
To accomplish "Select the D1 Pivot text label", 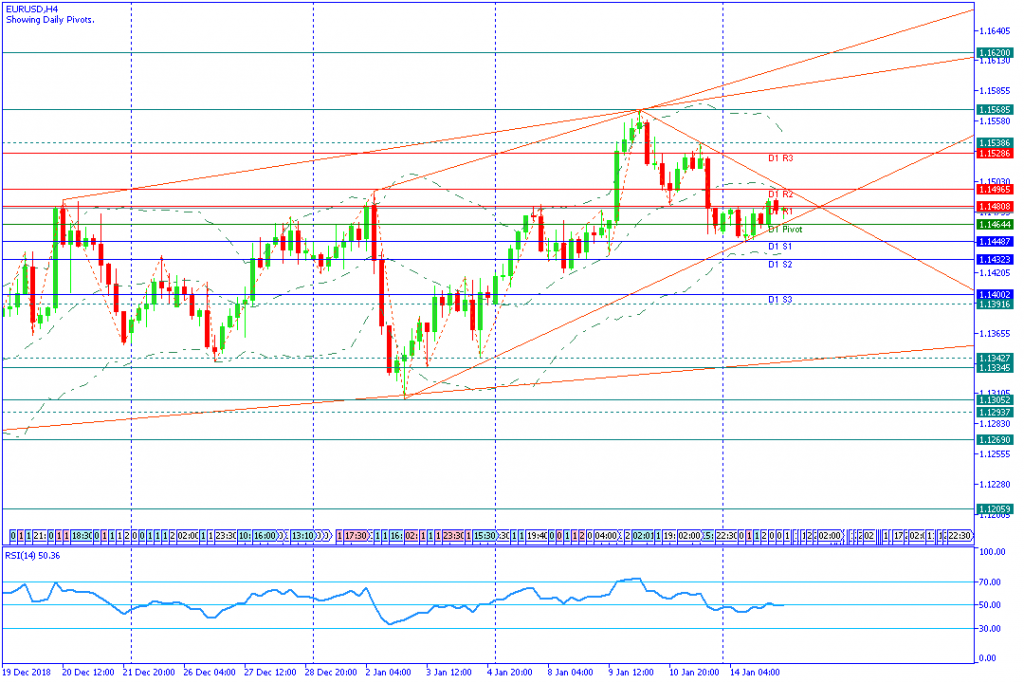I will (785, 230).
